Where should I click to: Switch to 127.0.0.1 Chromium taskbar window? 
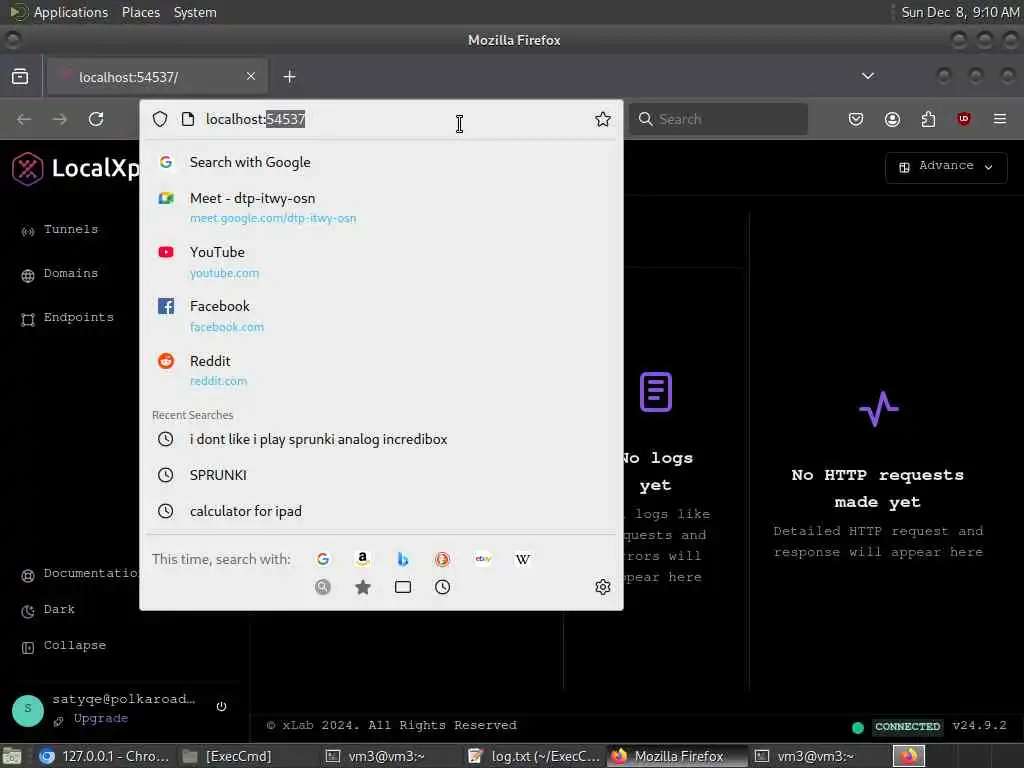[104, 756]
